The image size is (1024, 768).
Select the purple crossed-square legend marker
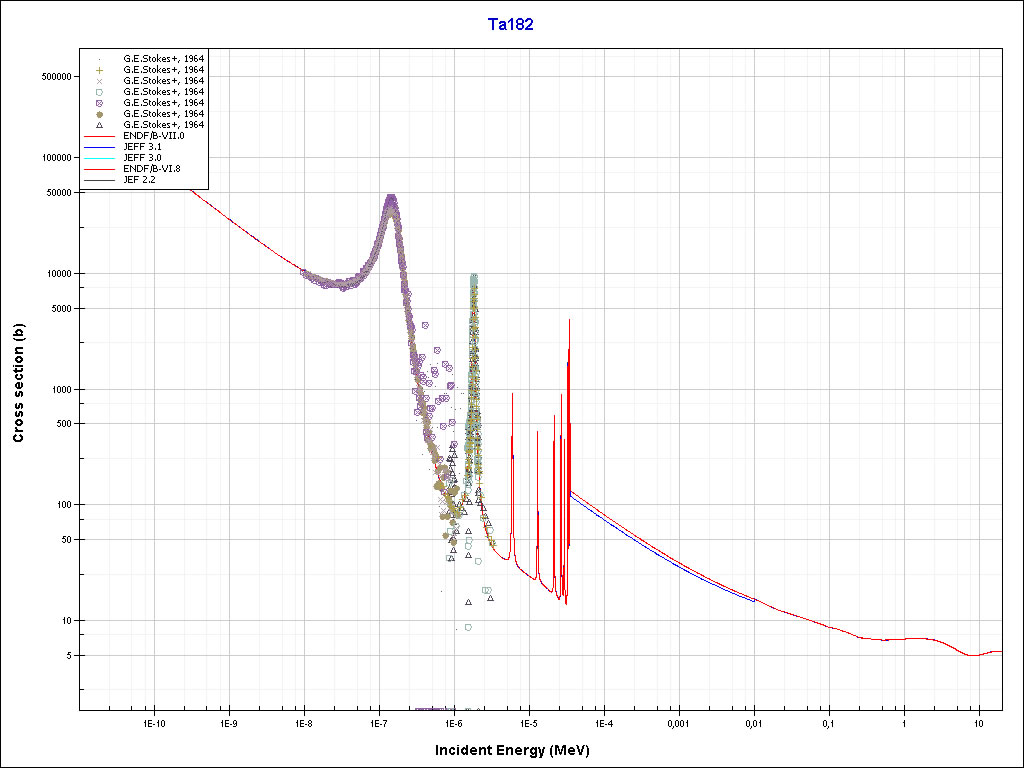click(99, 103)
